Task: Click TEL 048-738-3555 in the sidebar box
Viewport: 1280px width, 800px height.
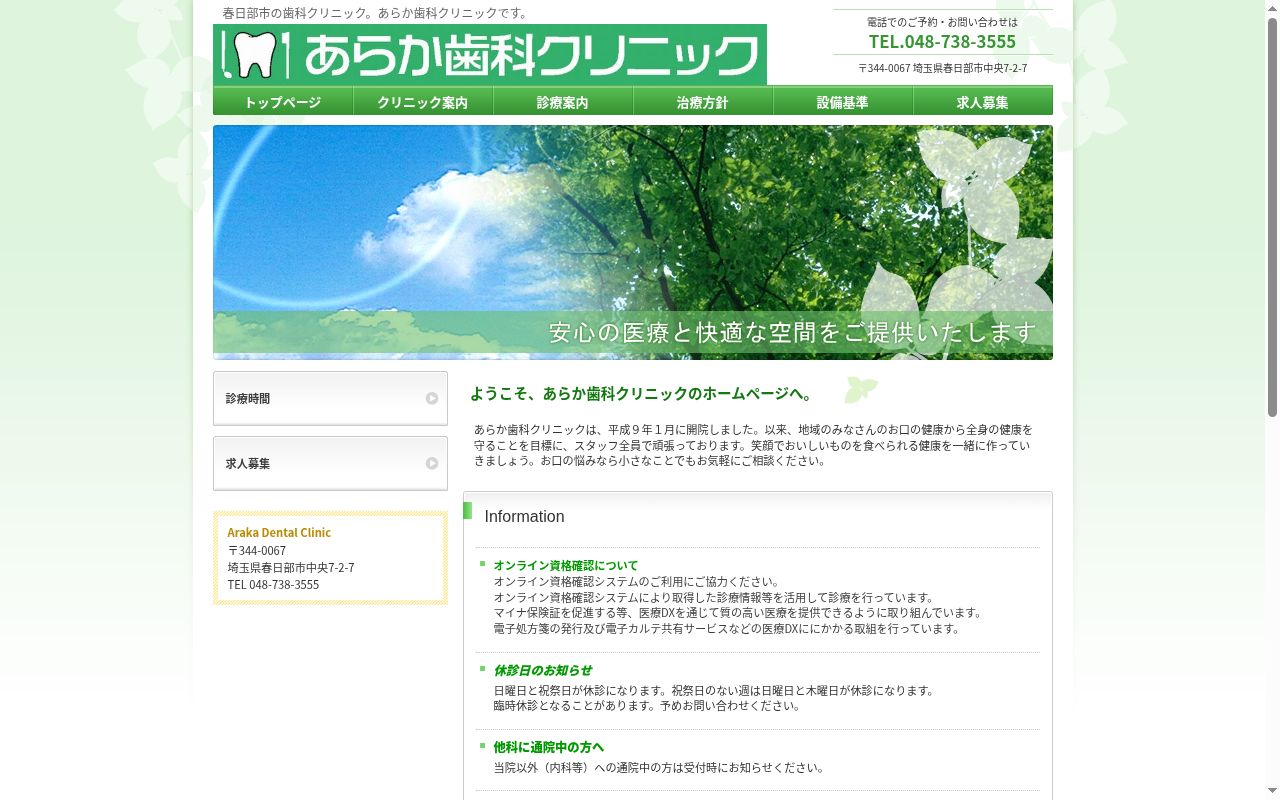Action: 273,584
